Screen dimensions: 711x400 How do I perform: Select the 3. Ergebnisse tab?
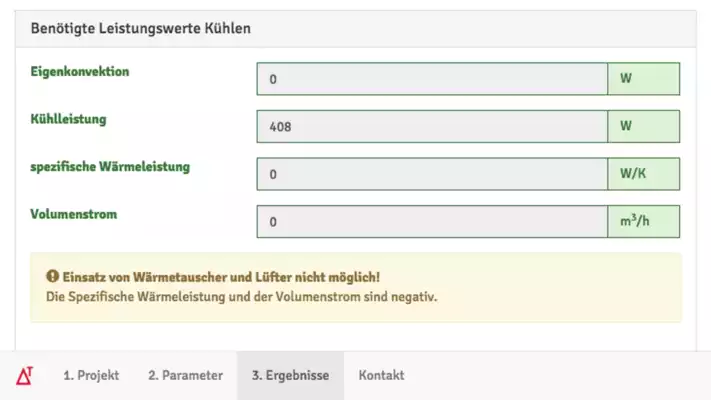click(x=290, y=376)
